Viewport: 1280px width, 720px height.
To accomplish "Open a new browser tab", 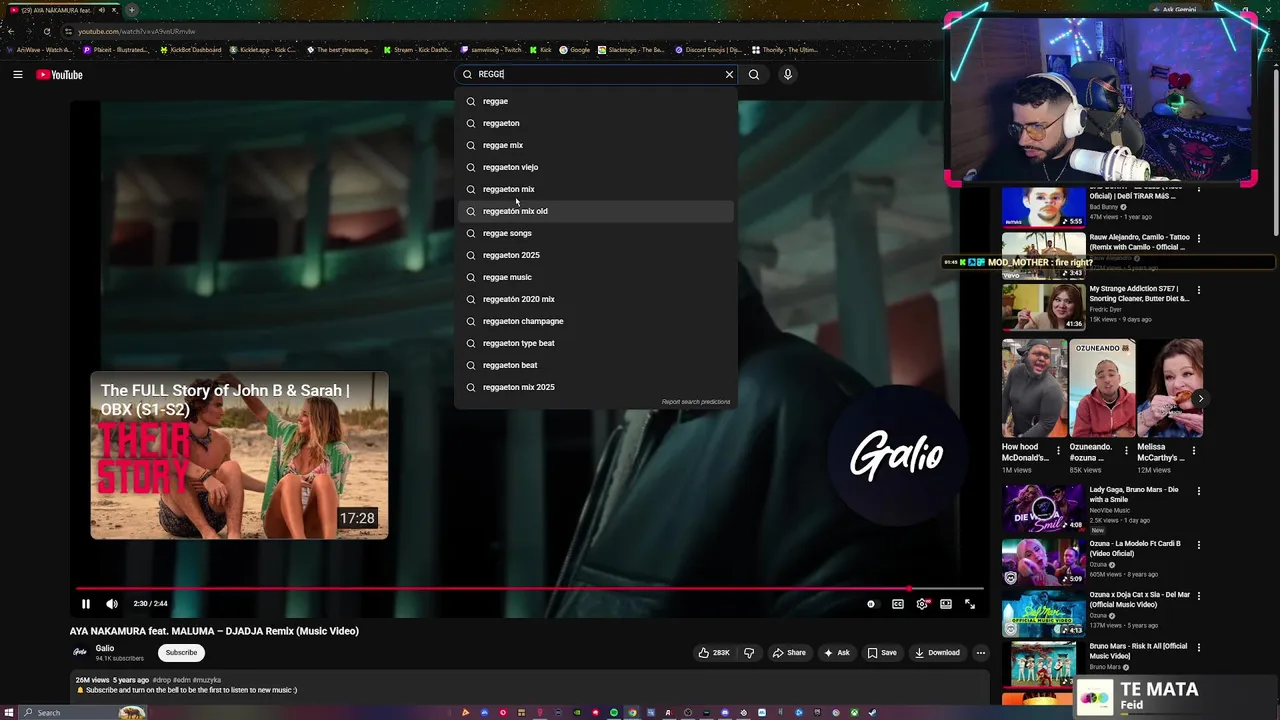I will tap(131, 10).
